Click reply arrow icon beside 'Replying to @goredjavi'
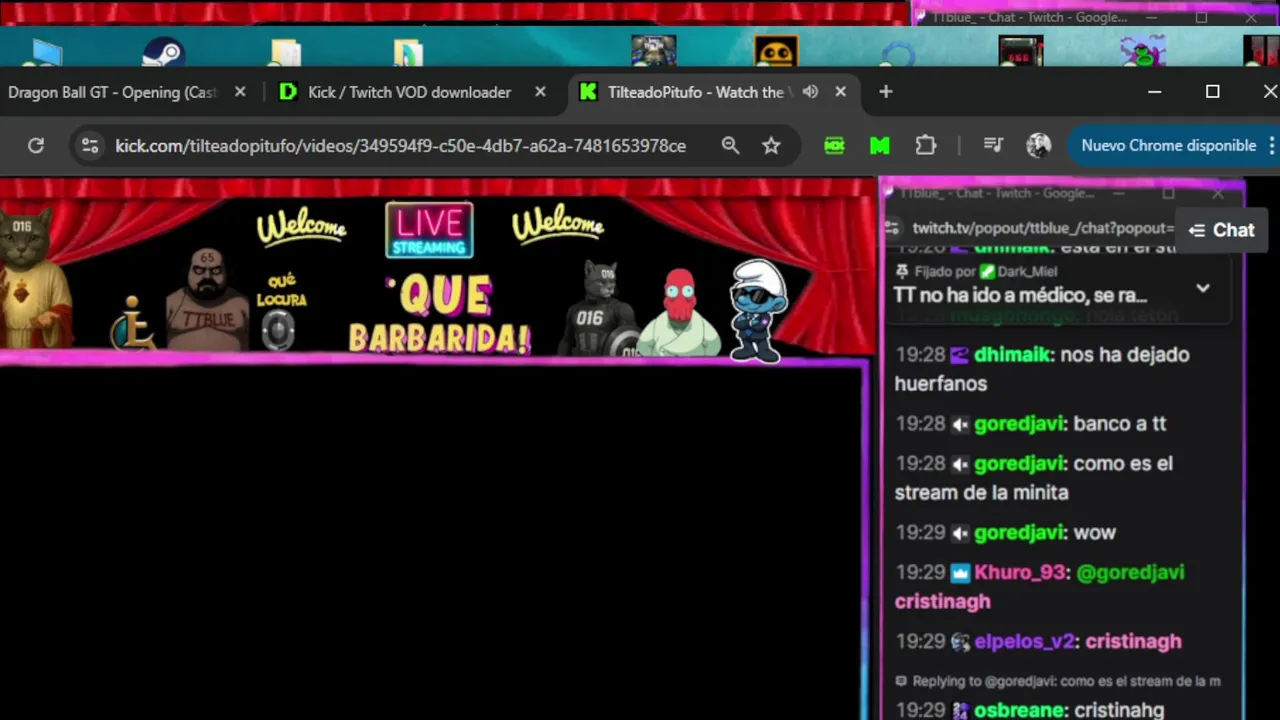Viewport: 1280px width, 720px height. pyautogui.click(x=902, y=681)
